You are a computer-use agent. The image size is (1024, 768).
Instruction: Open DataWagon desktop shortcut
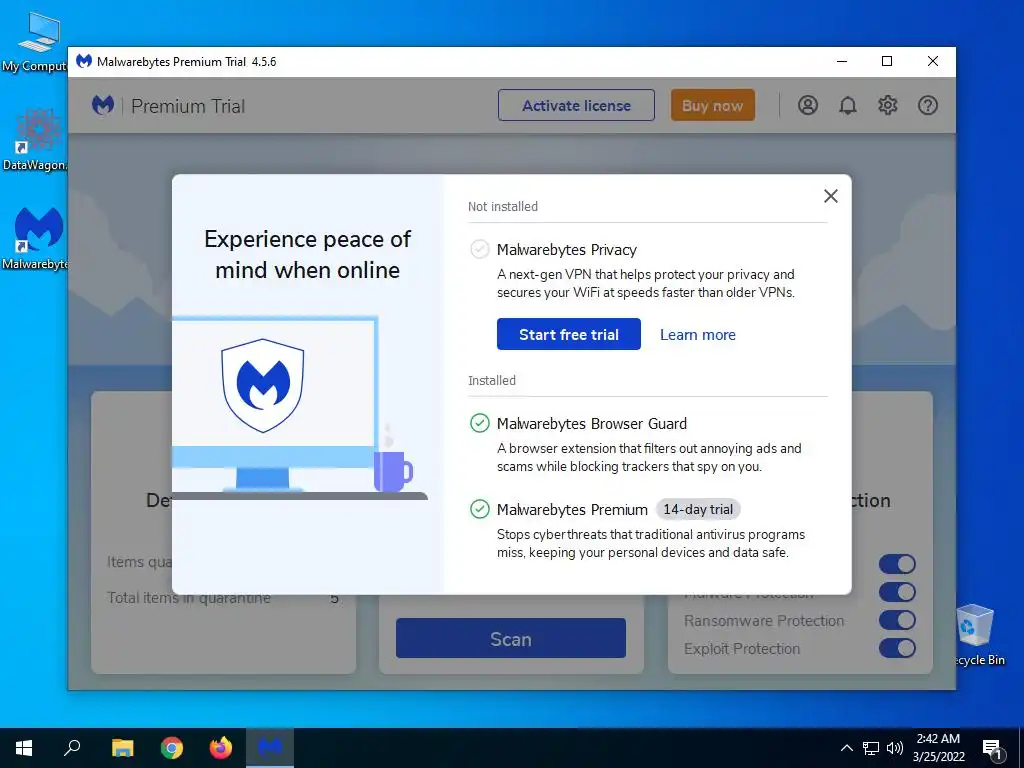click(35, 140)
